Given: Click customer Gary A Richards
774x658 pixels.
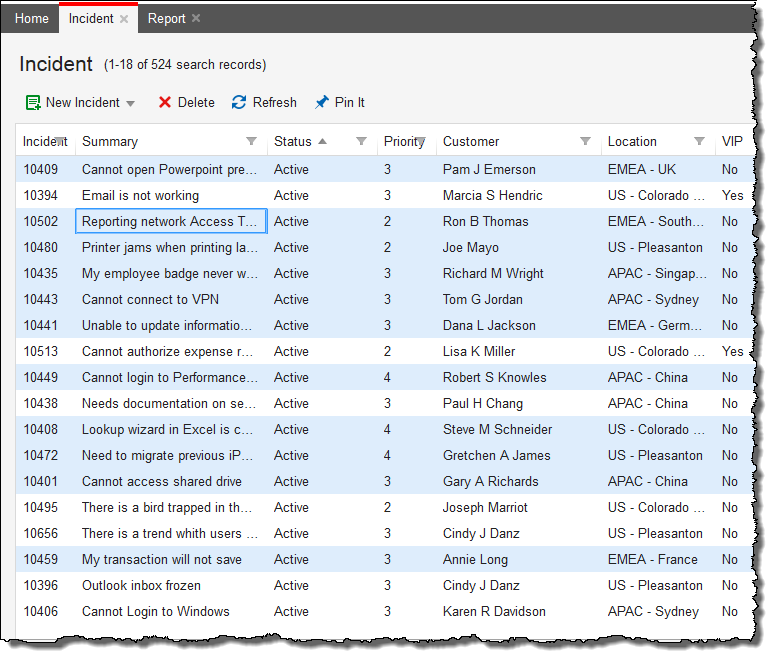Looking at the screenshot, I should 491,482.
